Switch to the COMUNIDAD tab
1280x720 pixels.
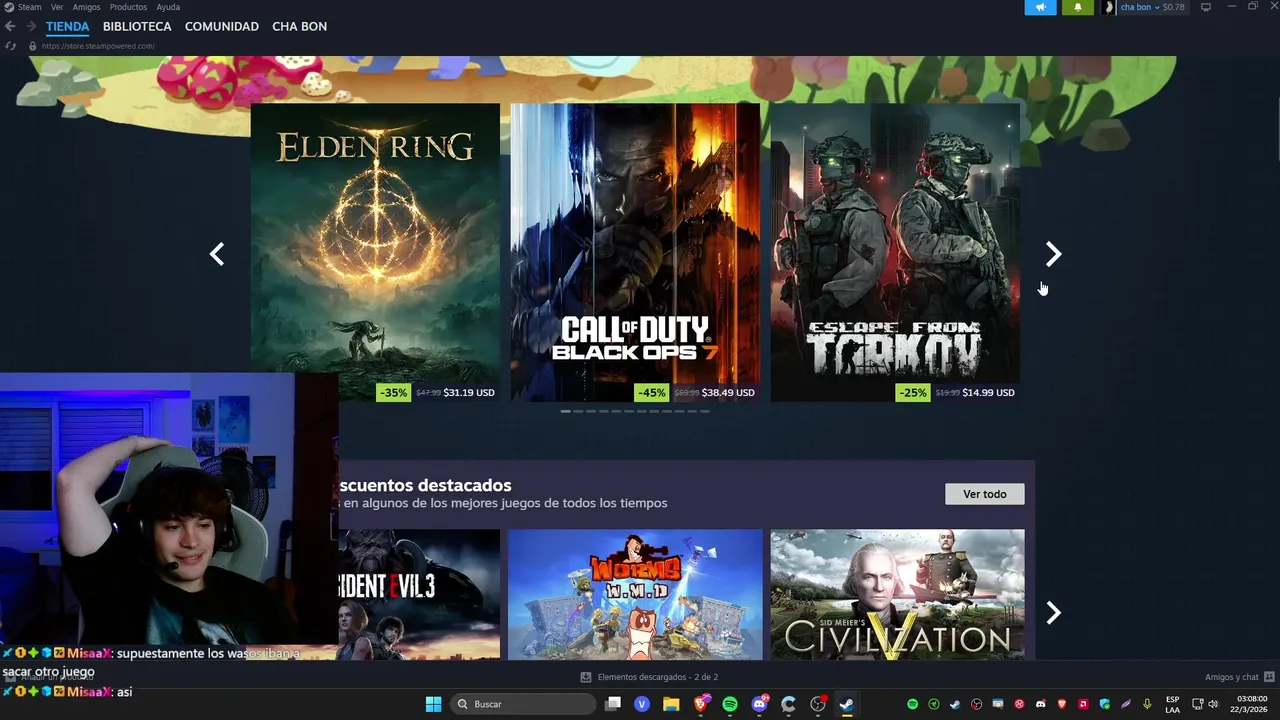coord(222,26)
